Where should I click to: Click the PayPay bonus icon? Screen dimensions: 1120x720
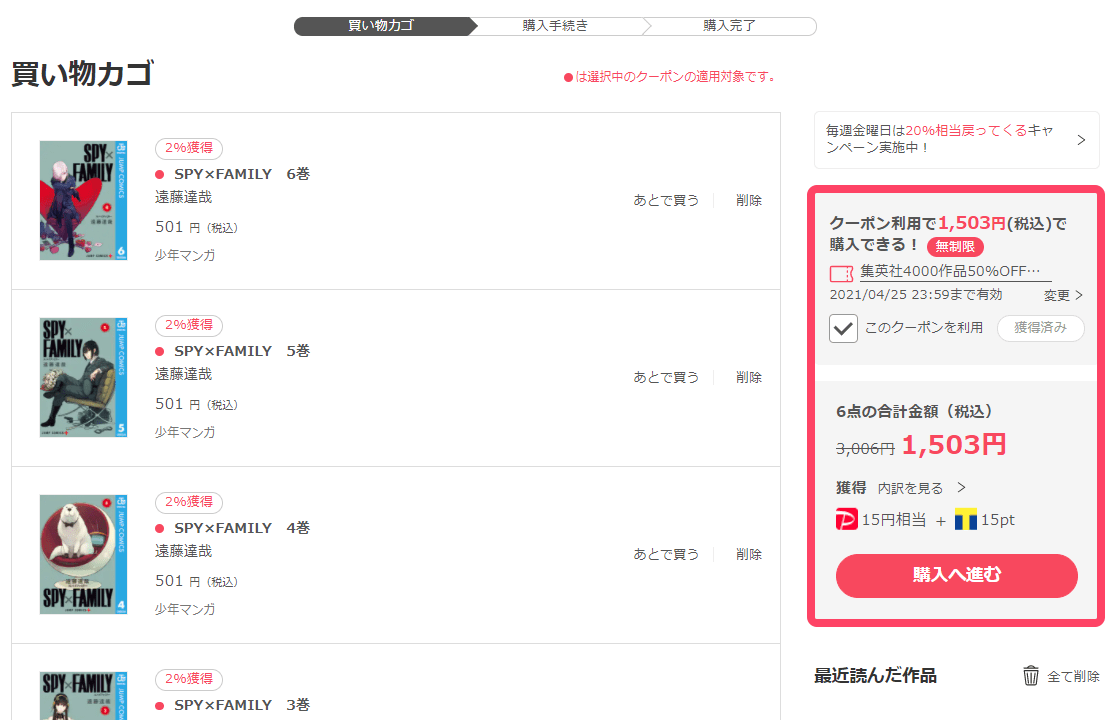pos(846,519)
